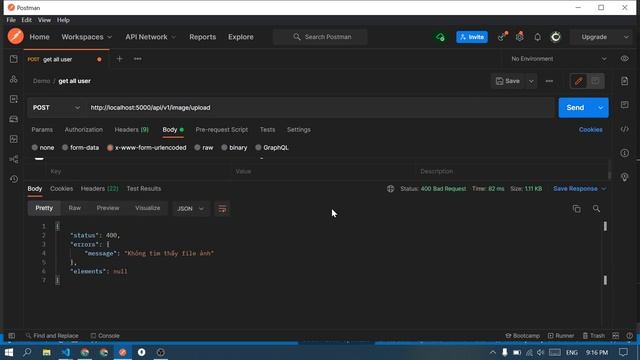This screenshot has height=360, width=640.
Task: Open the Workspaces dropdown
Action: tap(87, 37)
